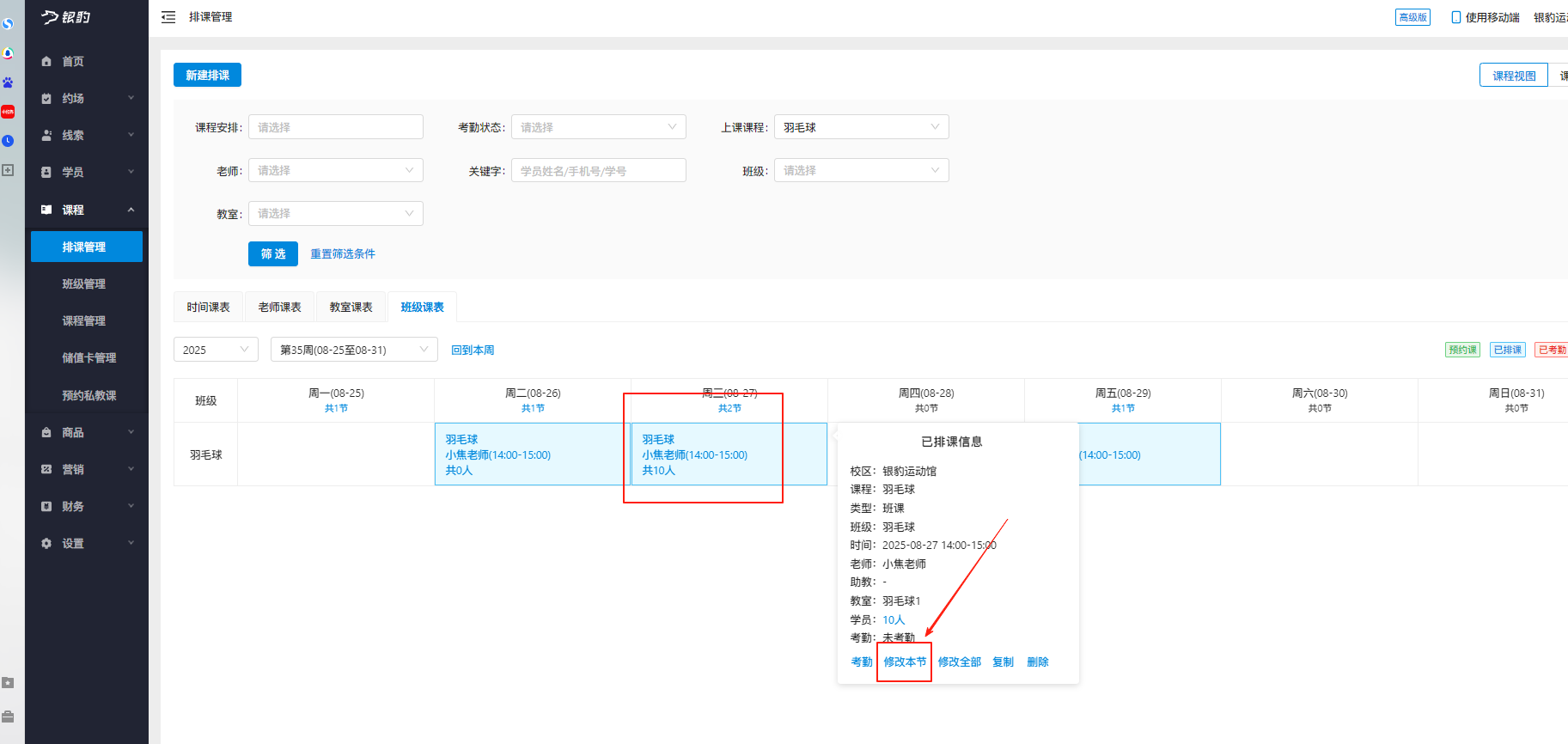Click the 回到本周 link
Image resolution: width=1568 pixels, height=744 pixels.
[x=473, y=351]
